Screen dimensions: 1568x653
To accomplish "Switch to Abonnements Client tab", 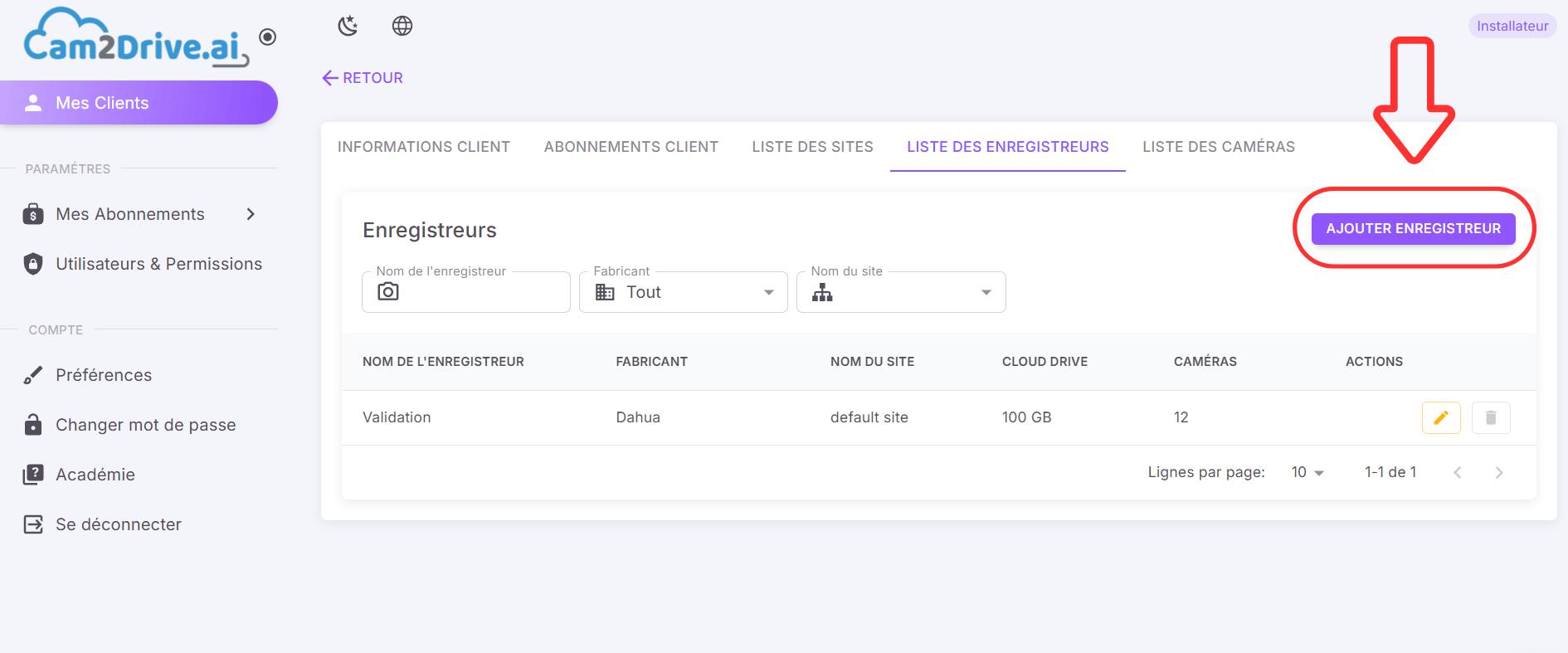I will [631, 147].
